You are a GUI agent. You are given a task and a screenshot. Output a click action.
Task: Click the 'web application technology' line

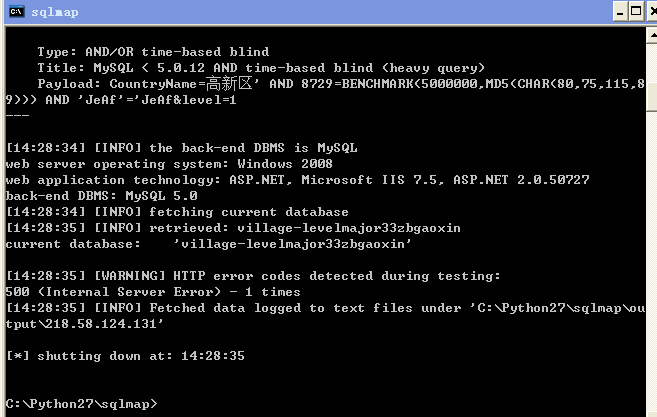297,180
